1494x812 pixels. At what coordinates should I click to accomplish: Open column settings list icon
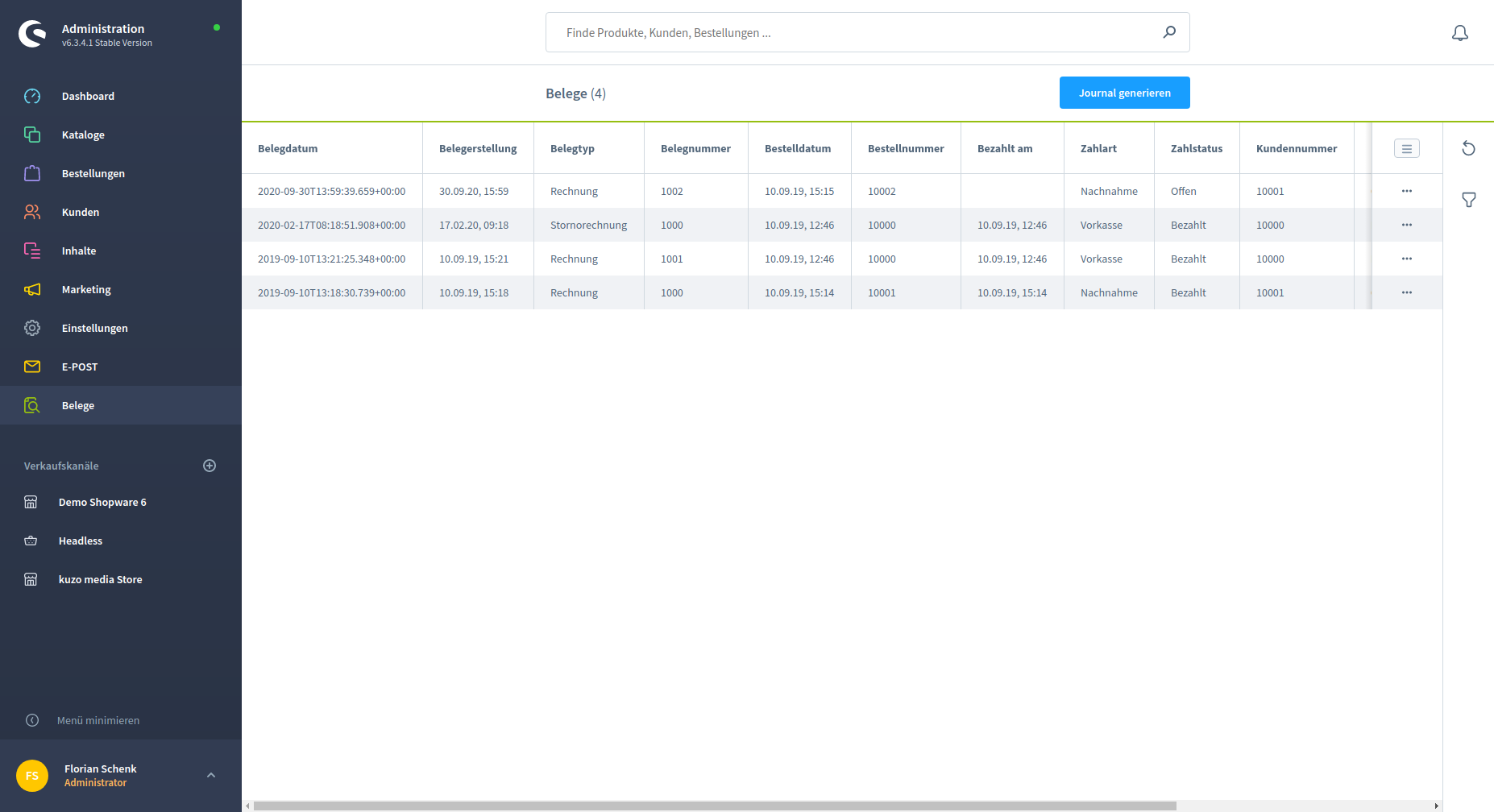tap(1407, 148)
